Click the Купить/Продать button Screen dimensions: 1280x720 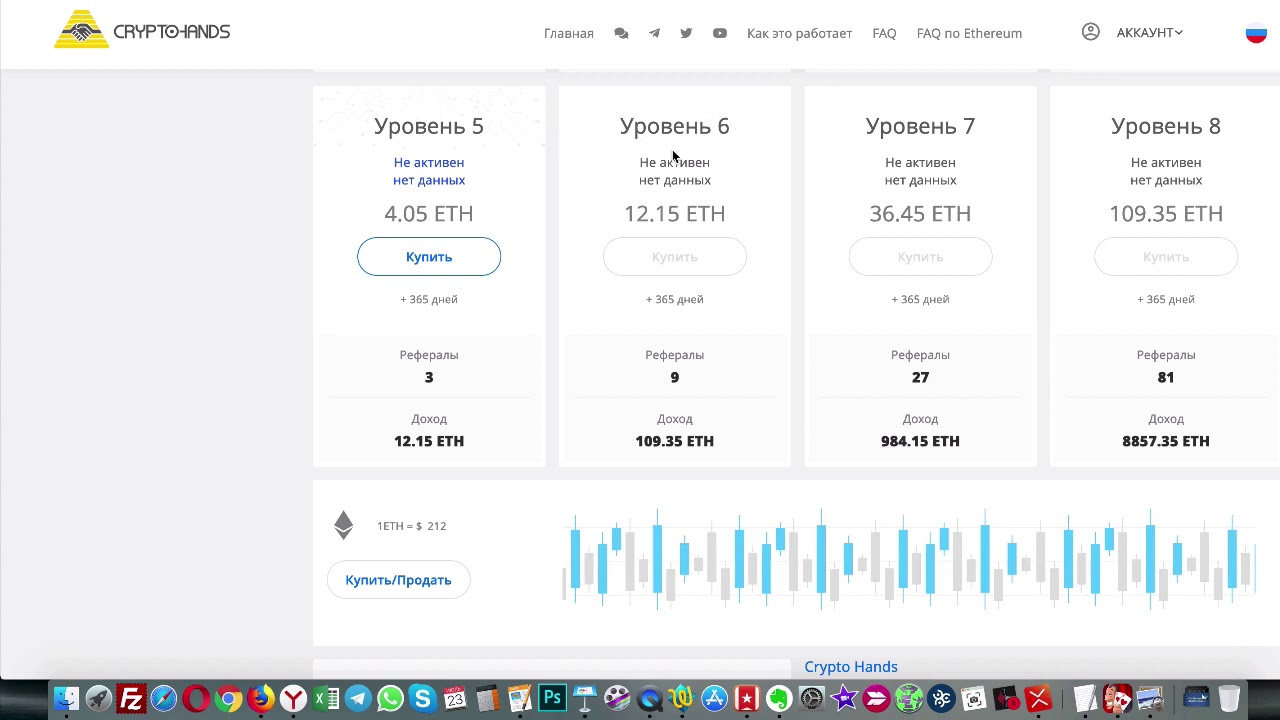coord(398,580)
